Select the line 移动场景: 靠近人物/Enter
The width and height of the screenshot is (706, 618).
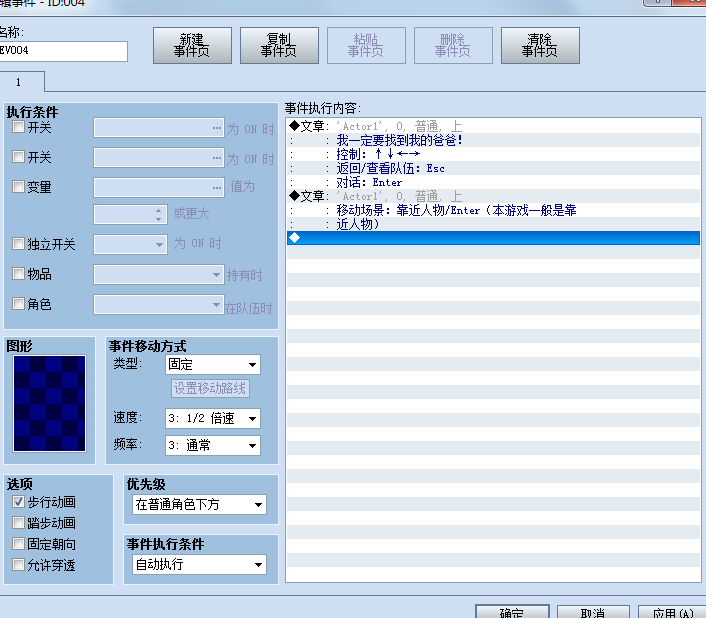493,210
